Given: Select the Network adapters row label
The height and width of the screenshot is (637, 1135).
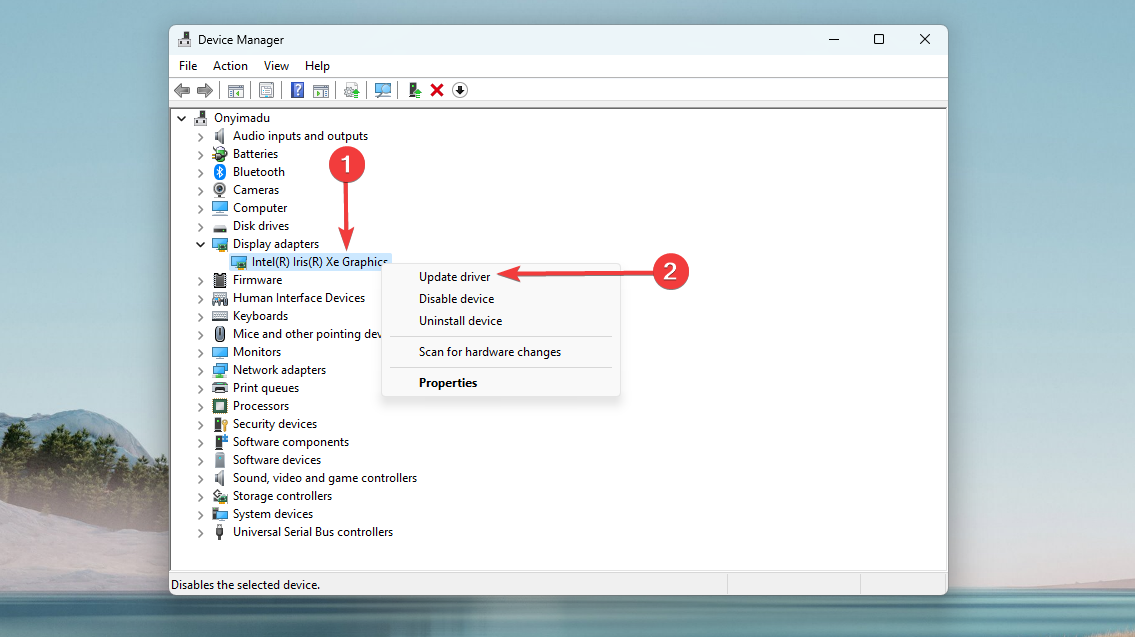Looking at the screenshot, I should point(279,370).
